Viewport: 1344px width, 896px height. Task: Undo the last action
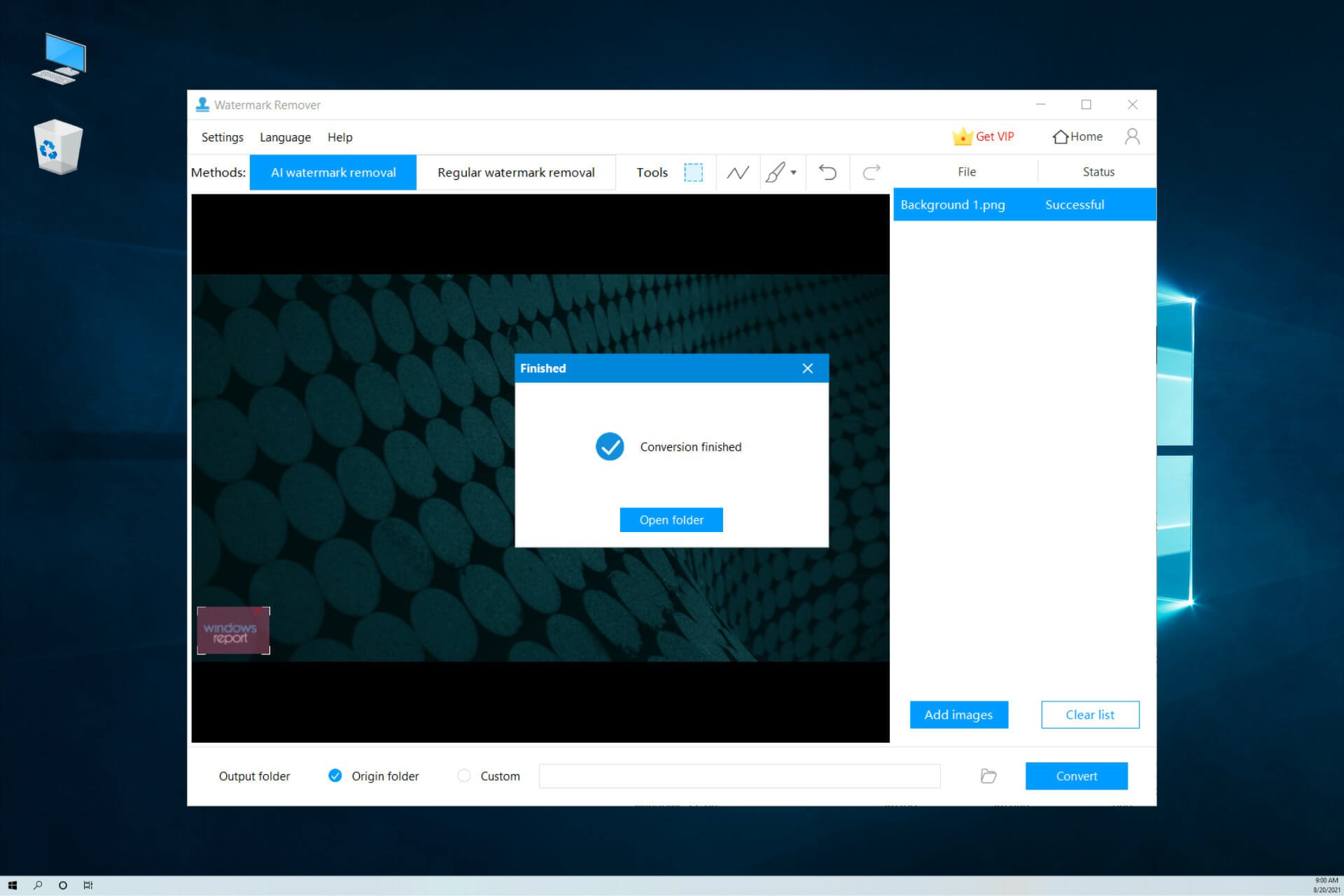827,172
